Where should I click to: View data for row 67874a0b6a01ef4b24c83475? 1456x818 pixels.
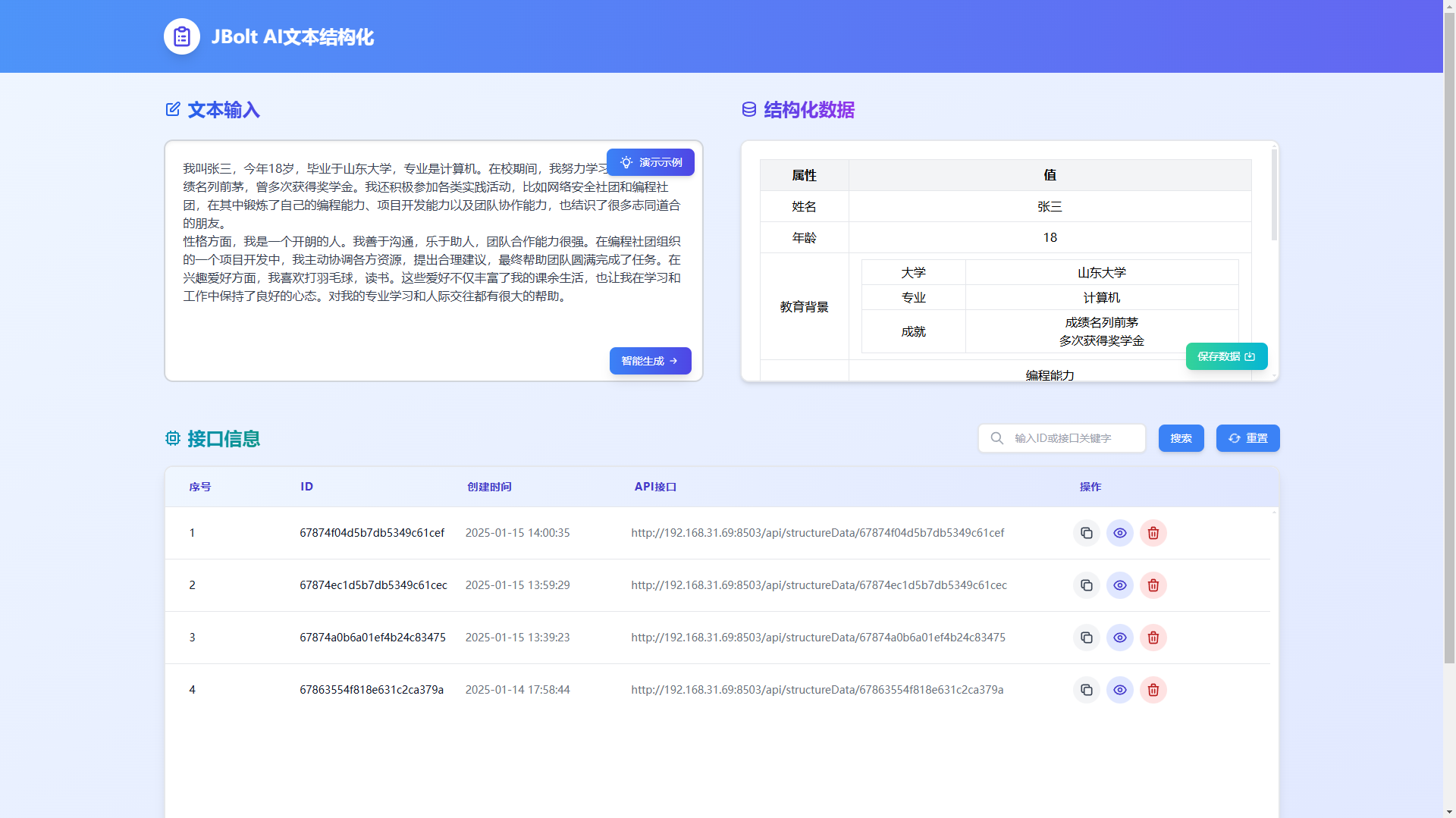tap(1120, 638)
